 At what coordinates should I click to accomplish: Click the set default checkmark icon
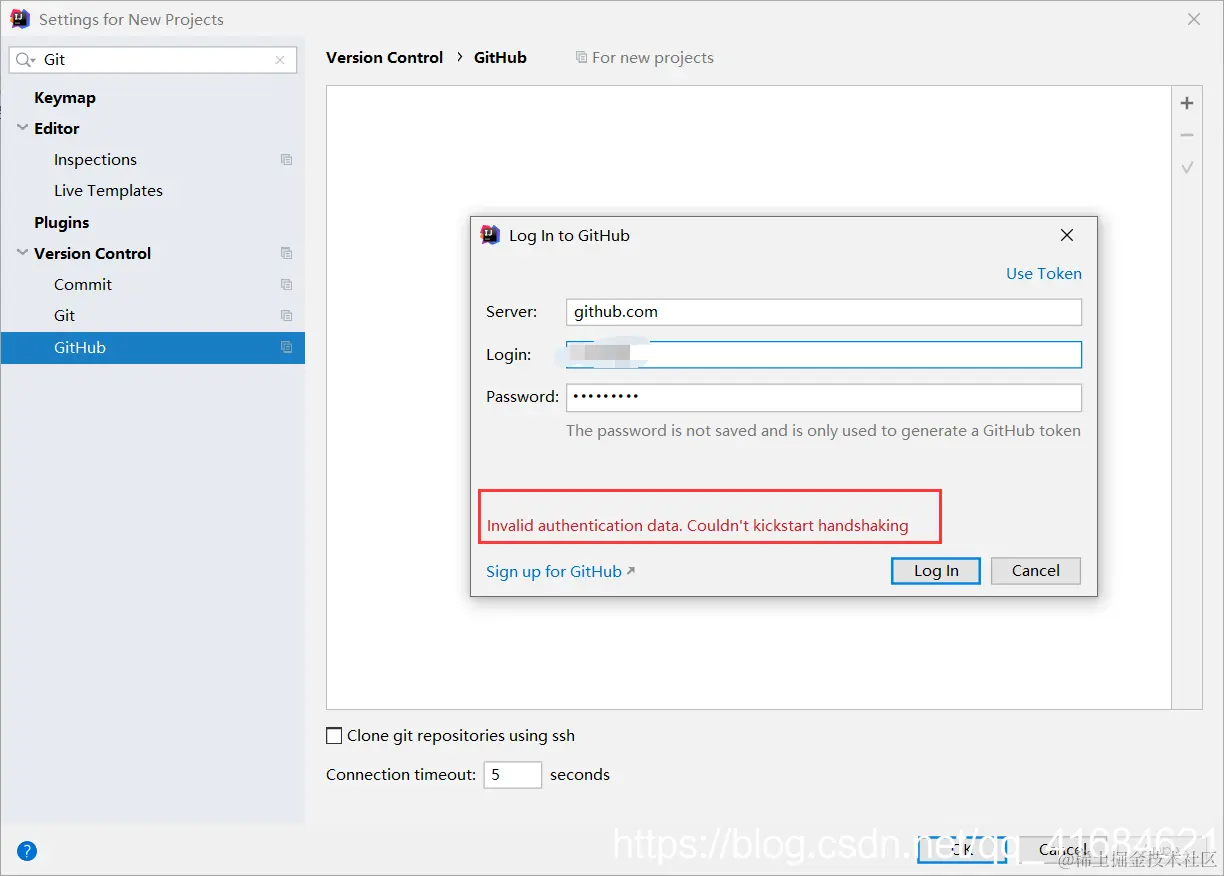(x=1187, y=168)
